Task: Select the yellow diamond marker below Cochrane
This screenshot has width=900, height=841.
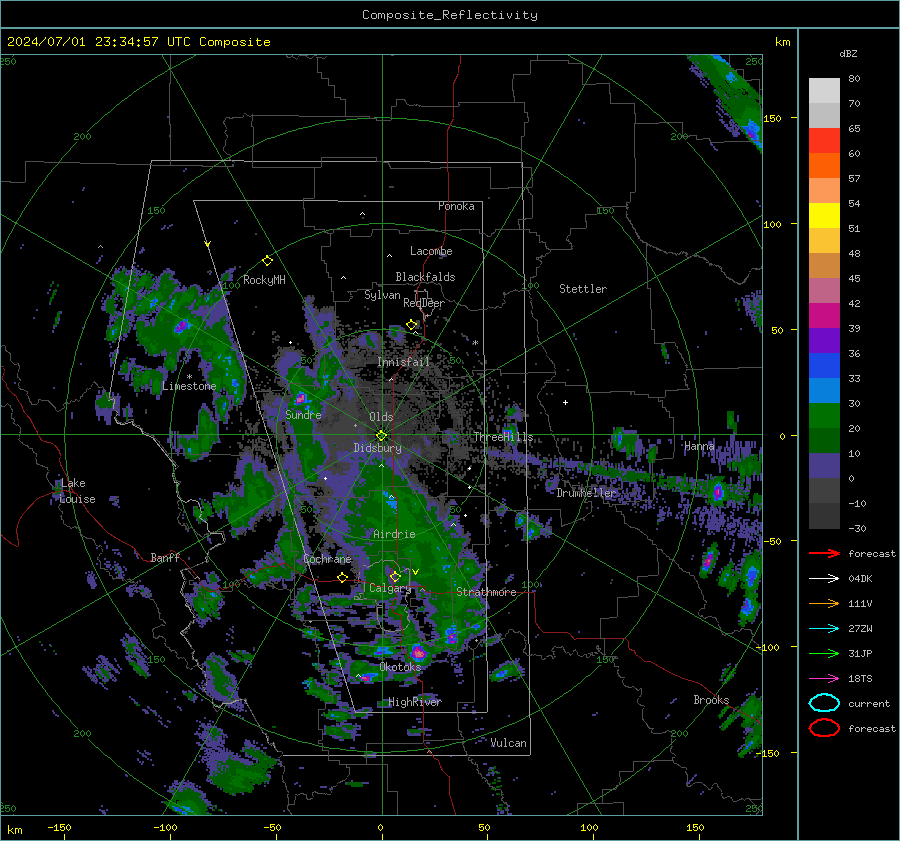Action: (x=343, y=577)
